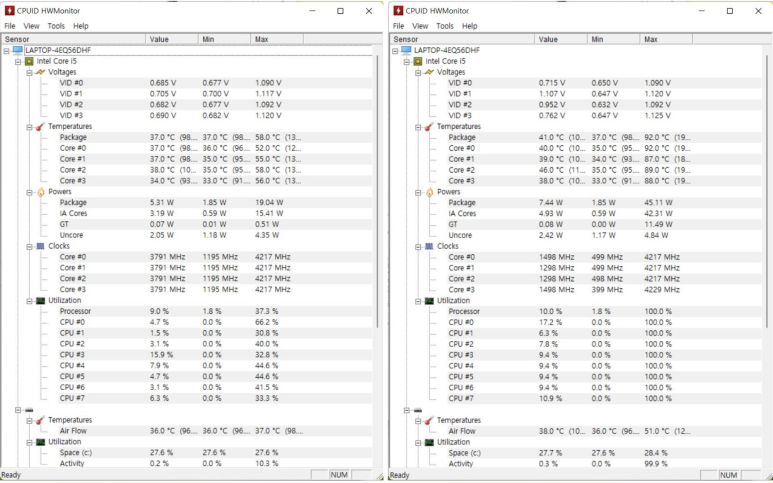The height and width of the screenshot is (483, 773).
Task: Collapse Powers section in left window
Action: point(29,192)
